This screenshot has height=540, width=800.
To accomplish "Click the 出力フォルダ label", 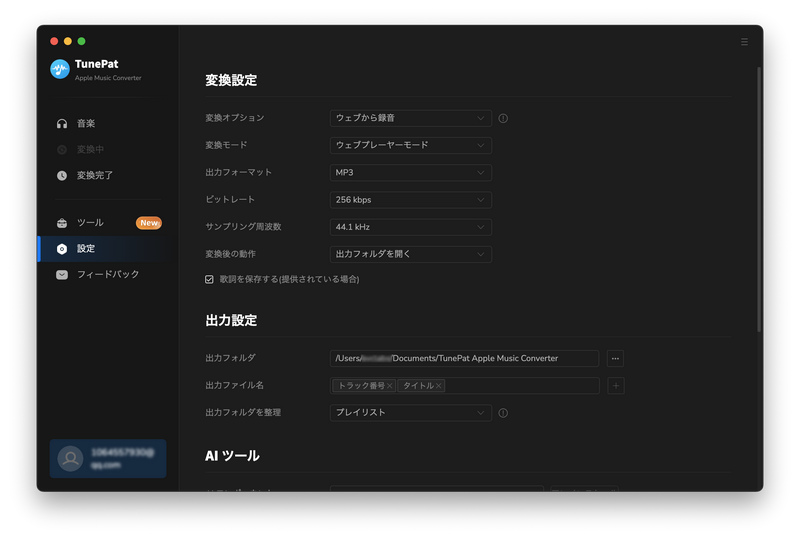I will 230,358.
